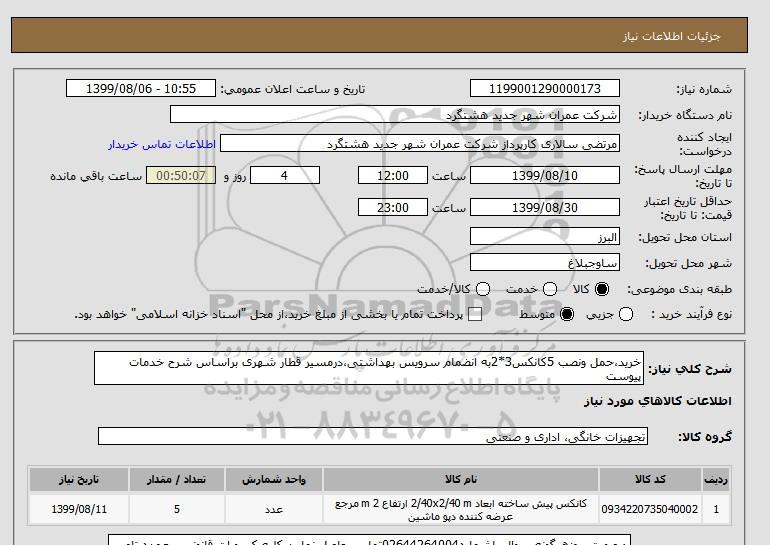Image resolution: width=770 pixels, height=545 pixels.
Task: Select the متوسط purchase type radio
Action: (567, 314)
